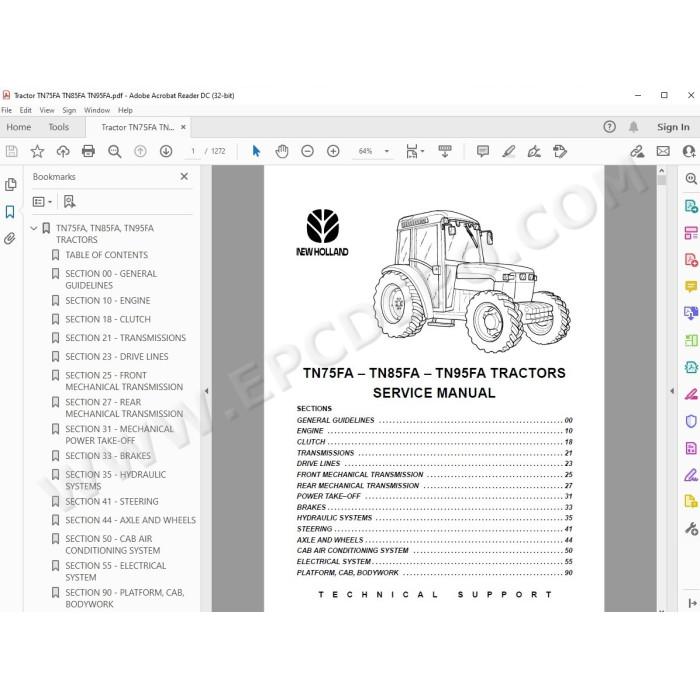
Task: Jump to SECTION 10 - ENGINE bookmark
Action: pyautogui.click(x=108, y=301)
